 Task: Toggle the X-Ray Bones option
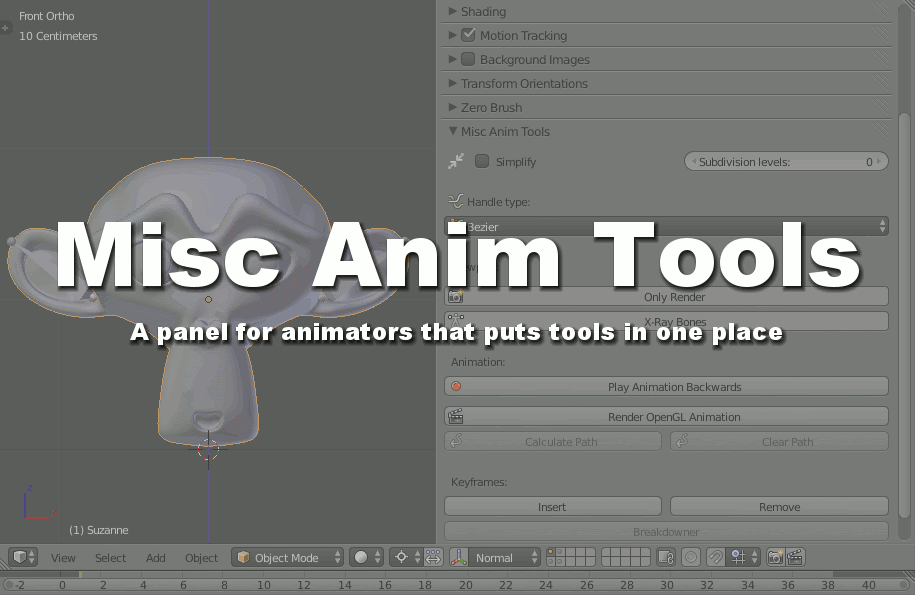click(666, 321)
